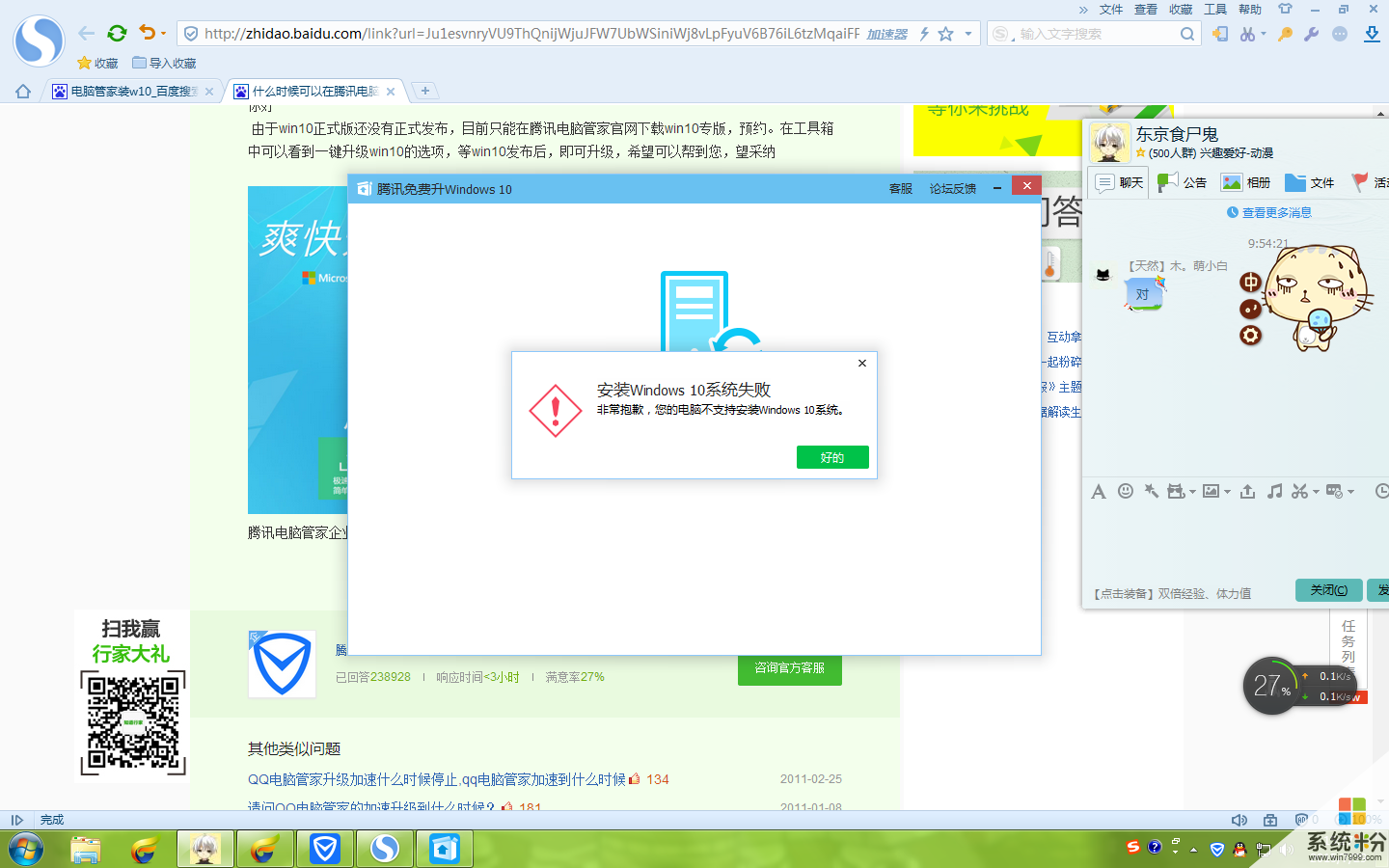Open a new tab with the plus button

pyautogui.click(x=424, y=91)
